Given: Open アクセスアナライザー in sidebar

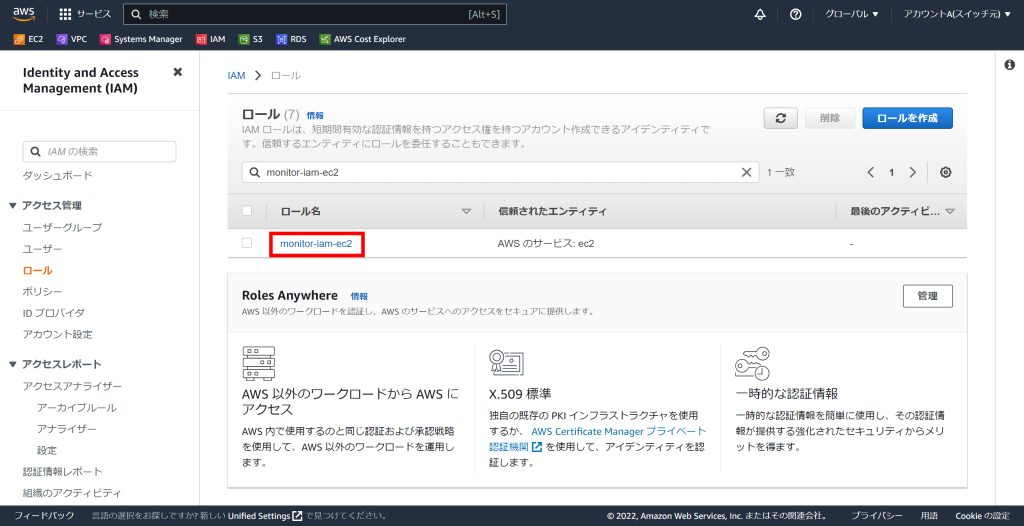Looking at the screenshot, I should pyautogui.click(x=72, y=386).
